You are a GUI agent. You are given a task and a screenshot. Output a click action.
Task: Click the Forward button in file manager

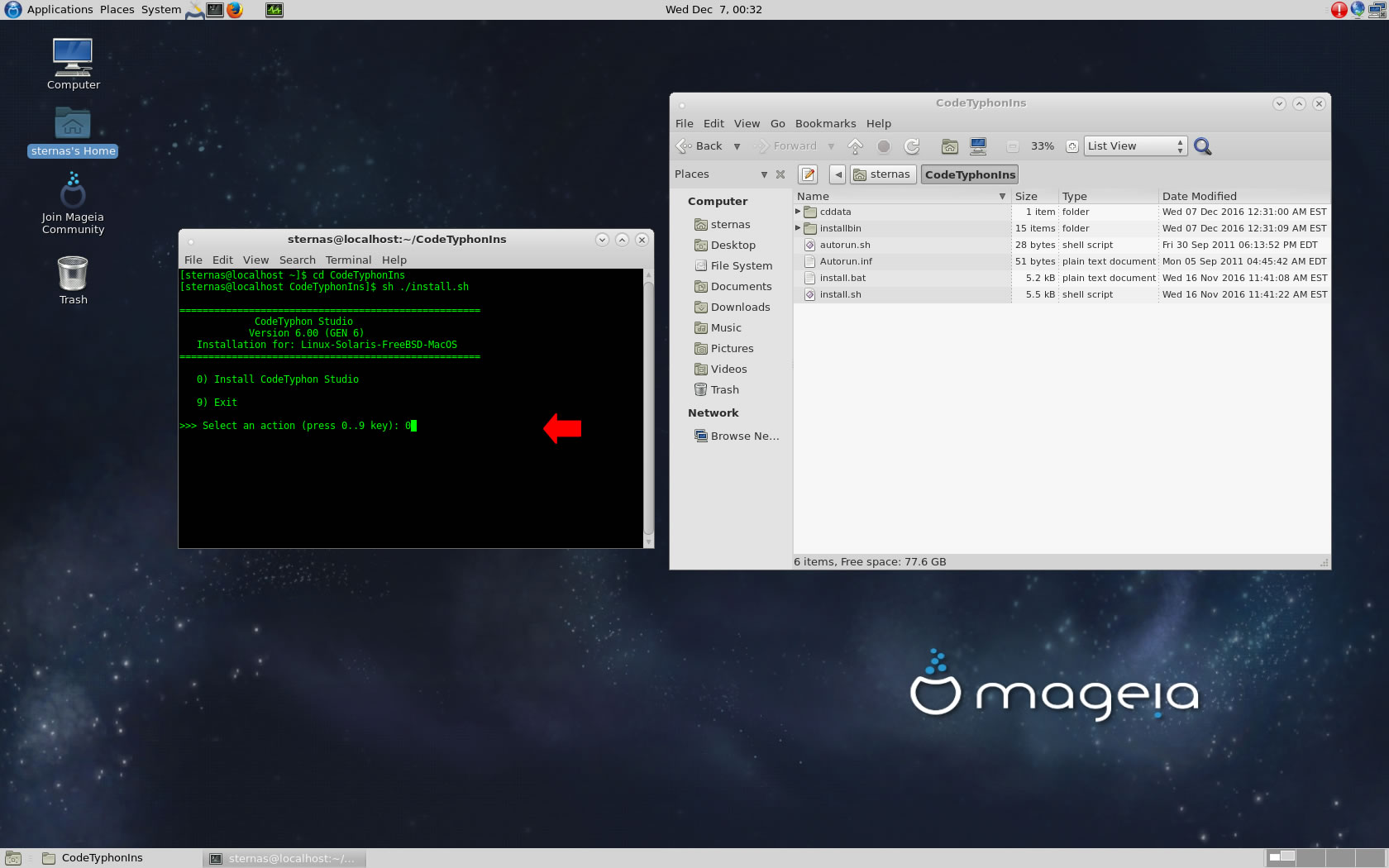pos(785,146)
